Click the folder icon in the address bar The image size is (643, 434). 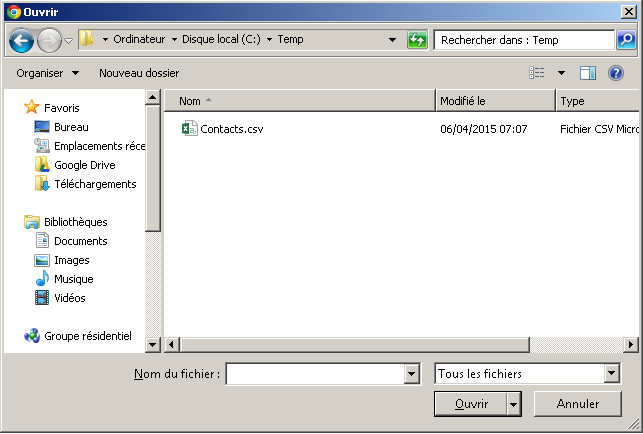[x=86, y=39]
